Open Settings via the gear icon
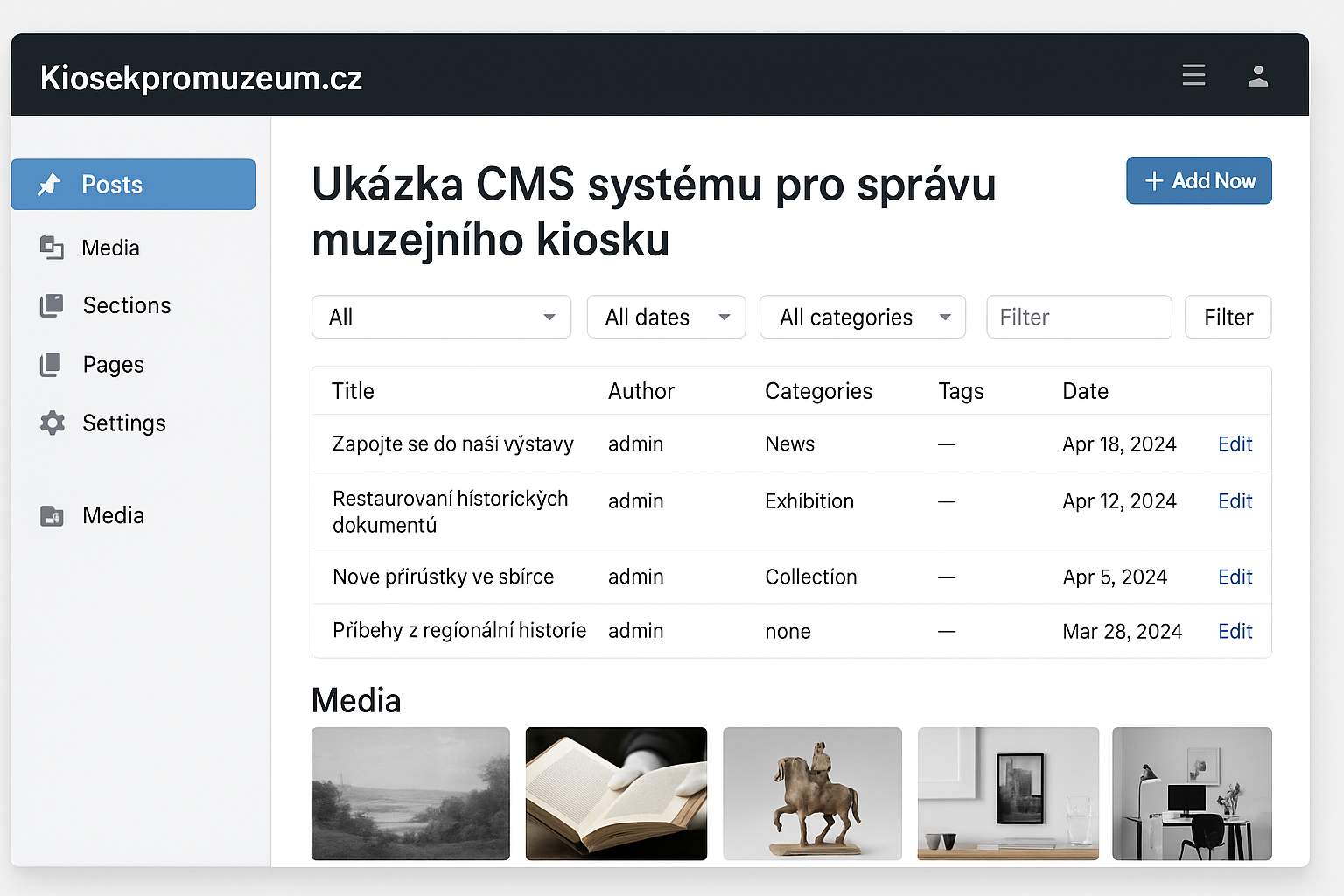This screenshot has width=1344, height=896. tap(52, 423)
